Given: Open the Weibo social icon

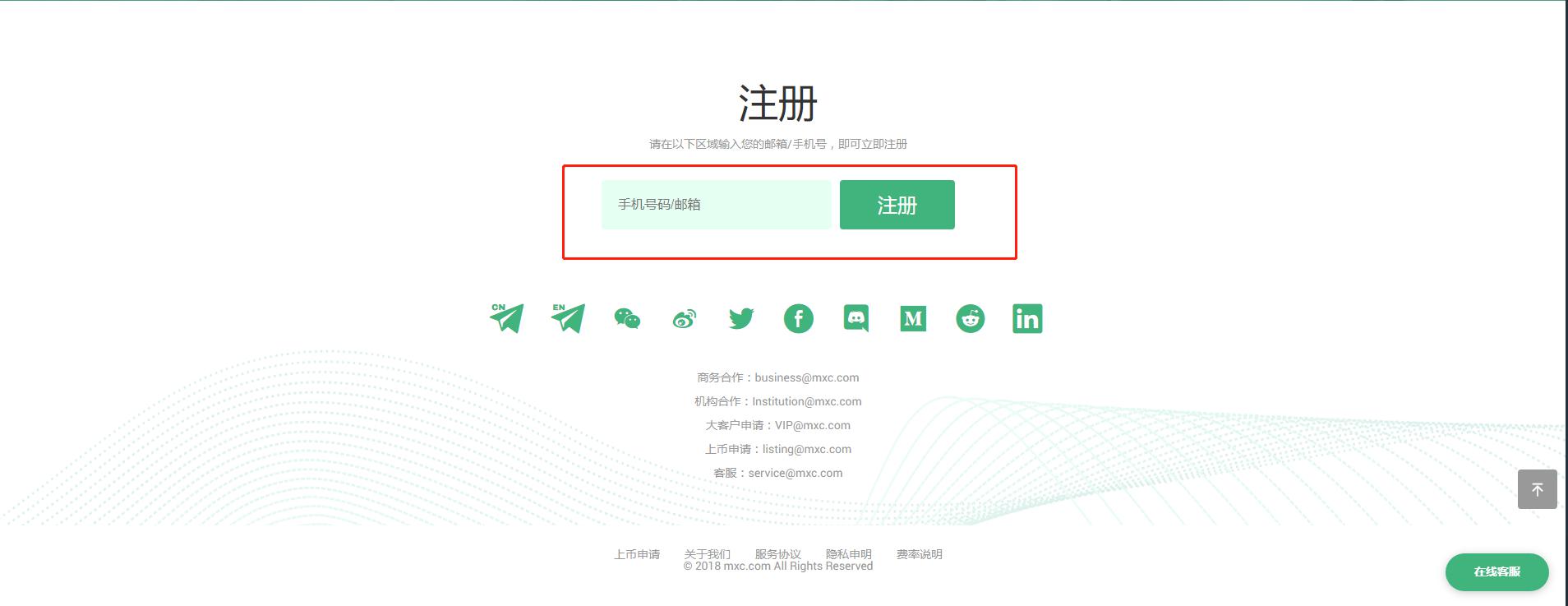Looking at the screenshot, I should pyautogui.click(x=685, y=318).
